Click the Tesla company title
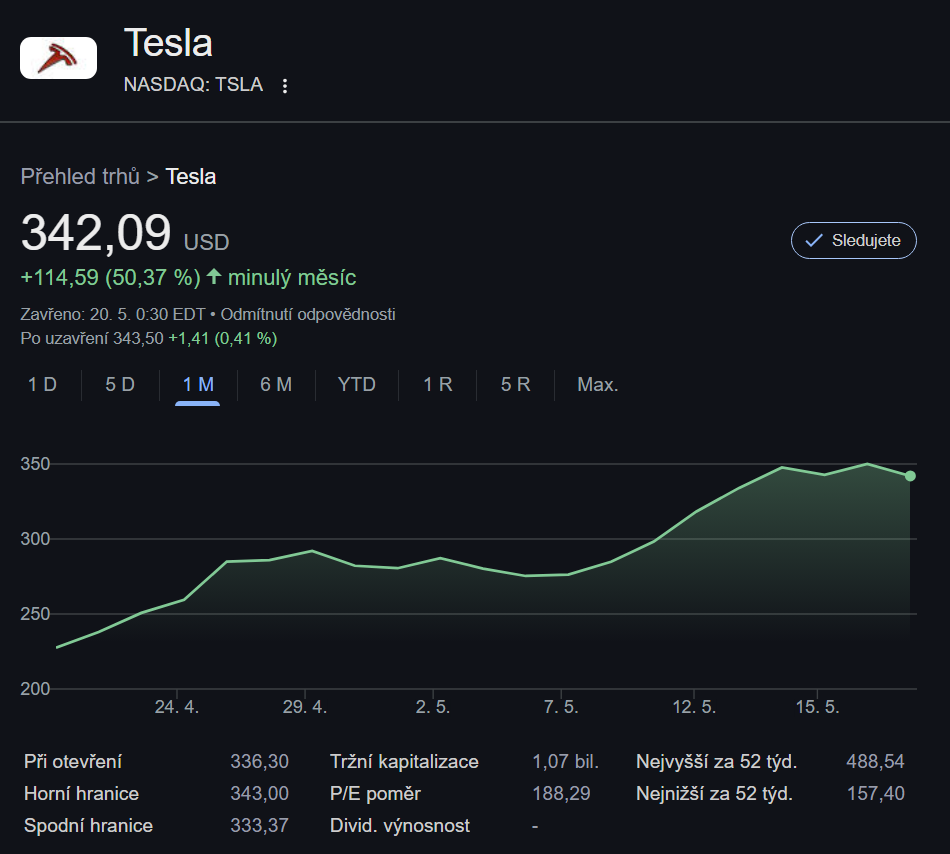 pos(168,43)
